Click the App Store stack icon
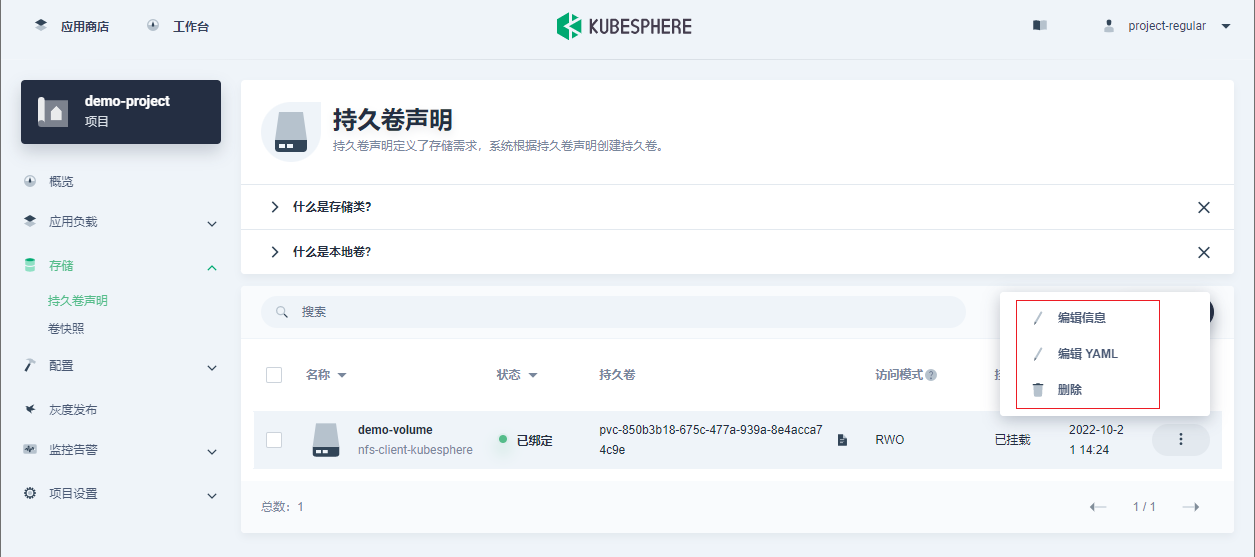The image size is (1255, 557). click(41, 25)
